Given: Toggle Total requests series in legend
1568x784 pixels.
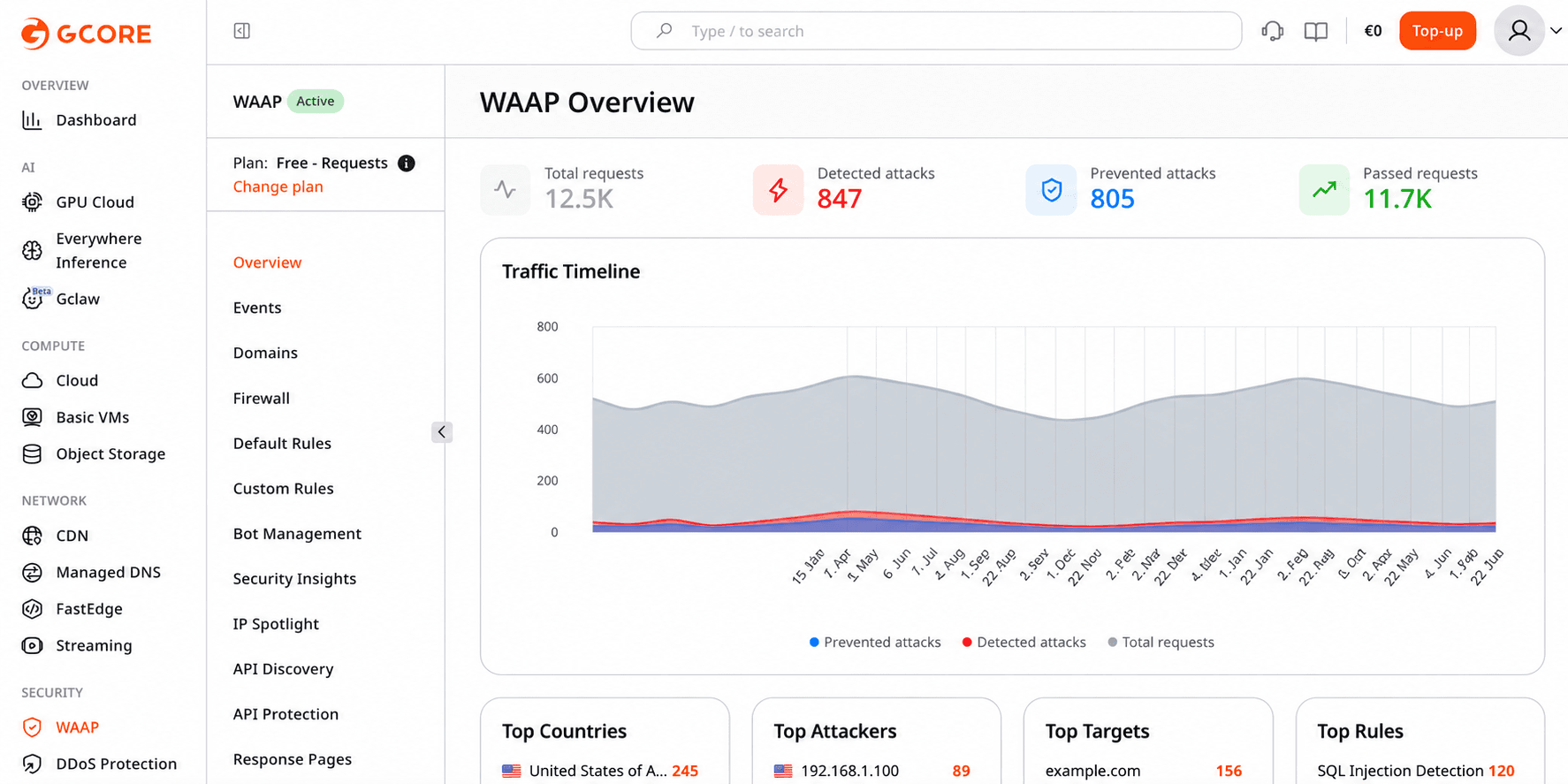Looking at the screenshot, I should tap(1161, 643).
